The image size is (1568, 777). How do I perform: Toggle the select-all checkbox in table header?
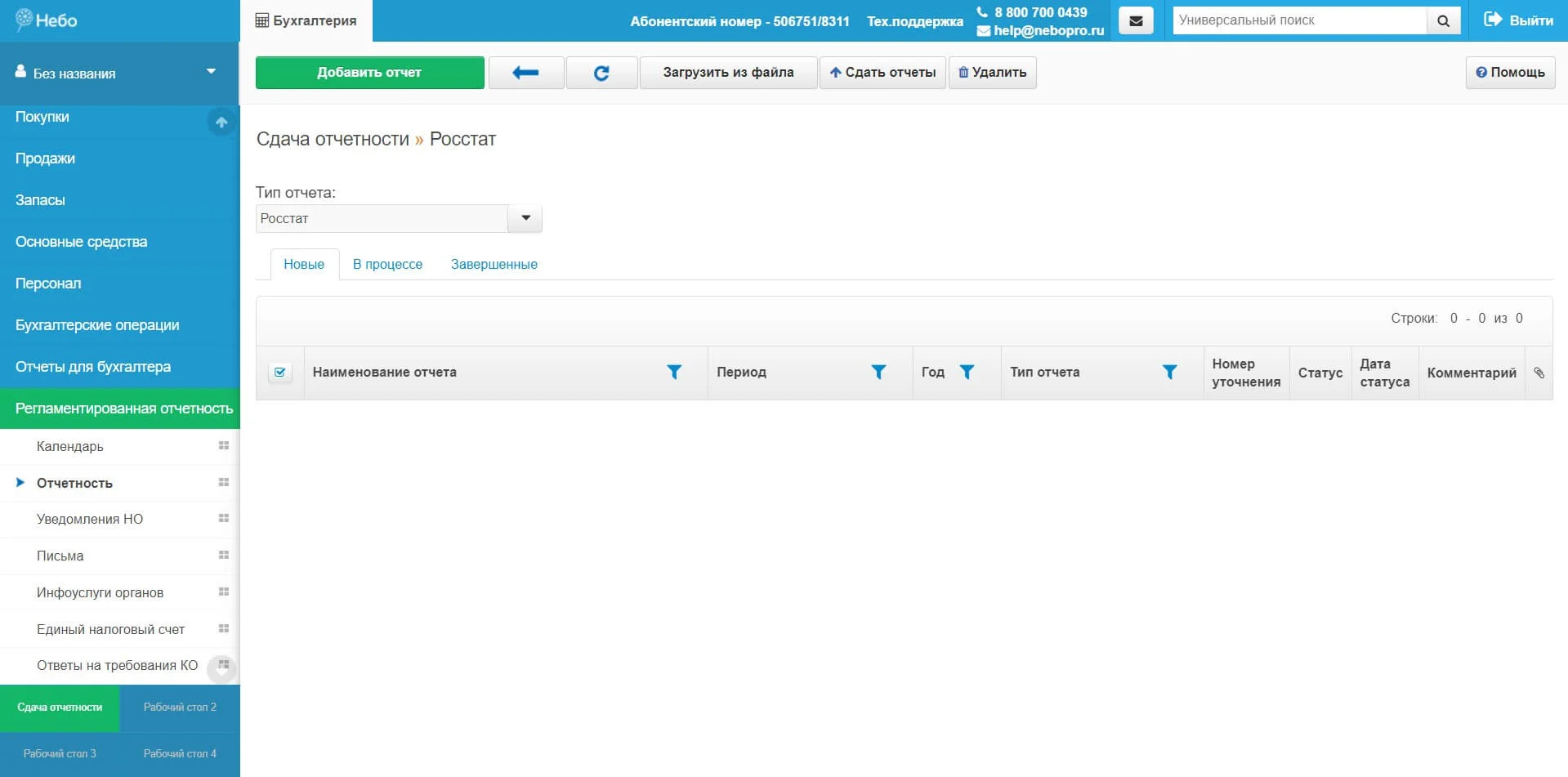(x=280, y=373)
